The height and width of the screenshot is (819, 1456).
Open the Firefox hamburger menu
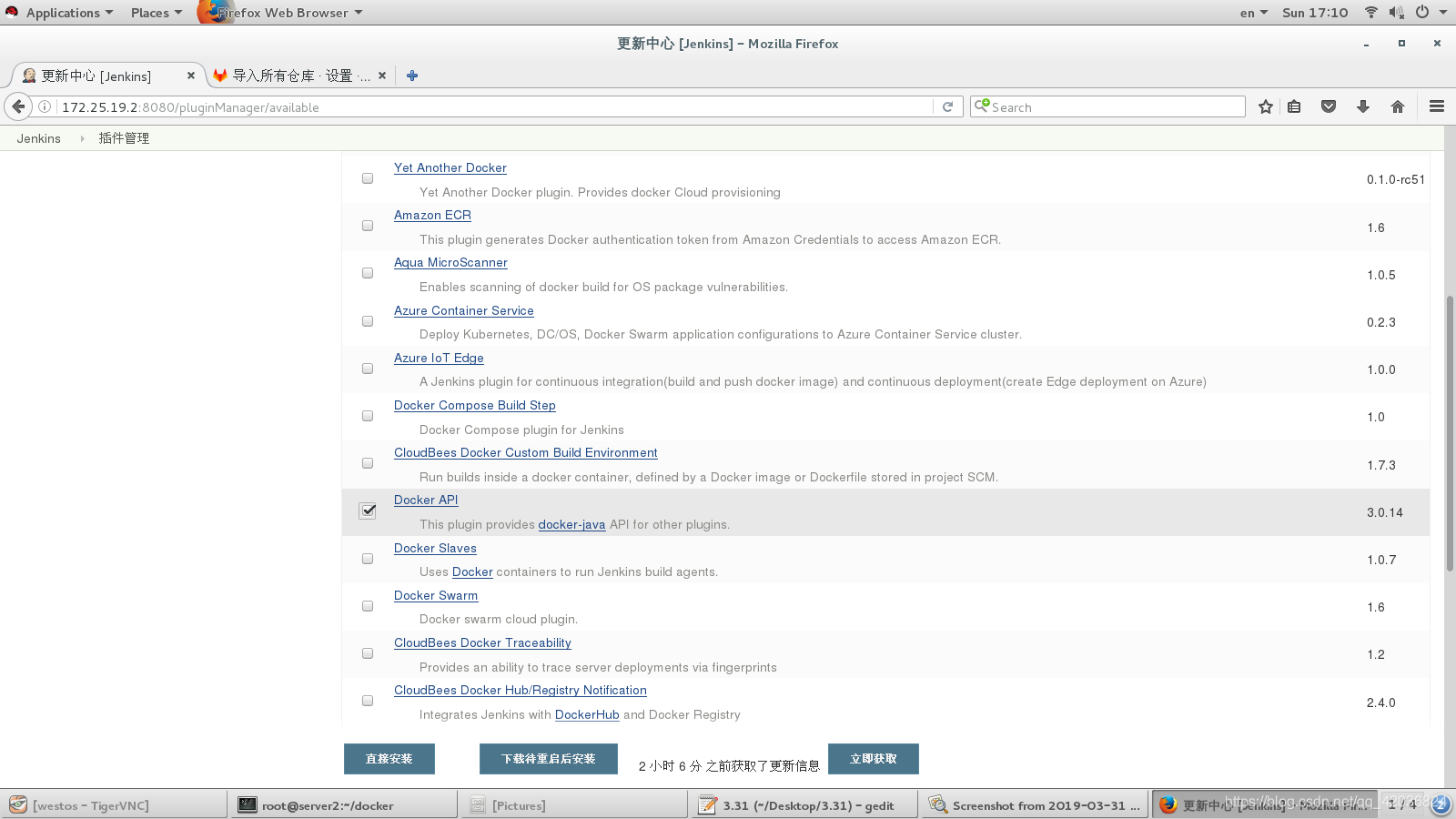pyautogui.click(x=1437, y=106)
